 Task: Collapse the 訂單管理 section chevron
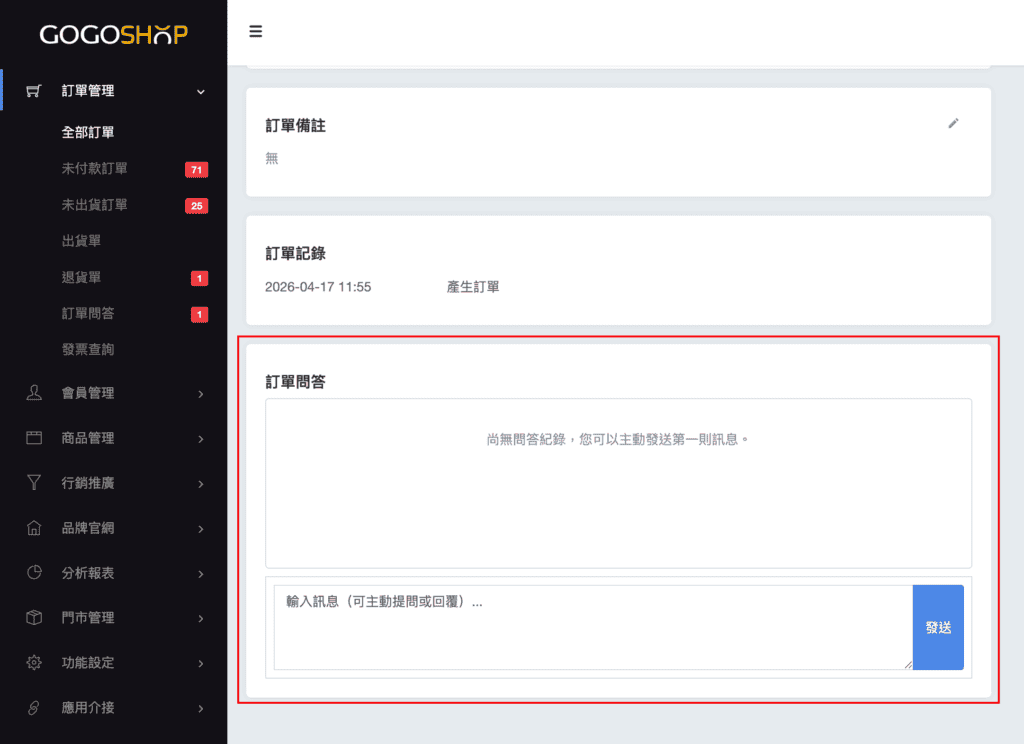201,92
